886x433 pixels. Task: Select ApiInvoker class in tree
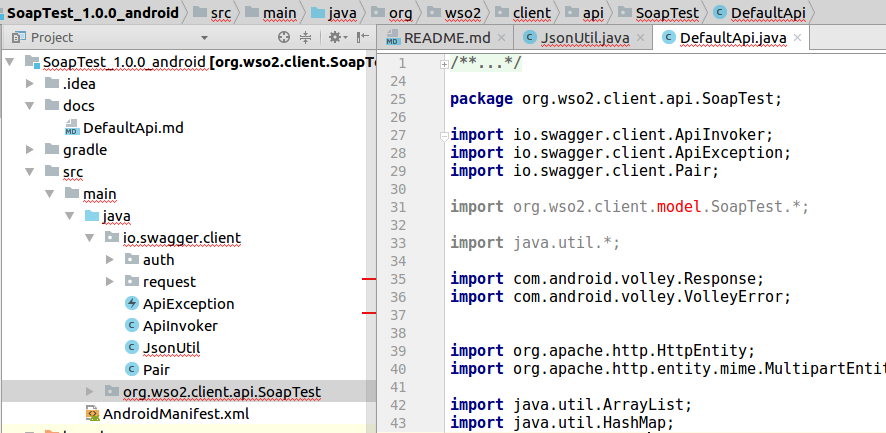[x=180, y=326]
